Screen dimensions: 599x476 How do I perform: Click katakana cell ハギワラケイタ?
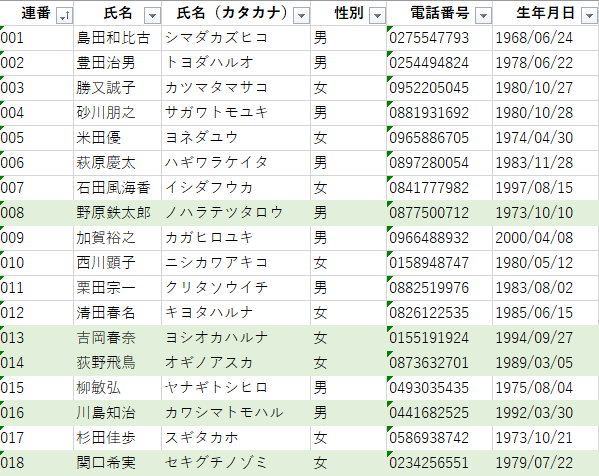tap(236, 163)
